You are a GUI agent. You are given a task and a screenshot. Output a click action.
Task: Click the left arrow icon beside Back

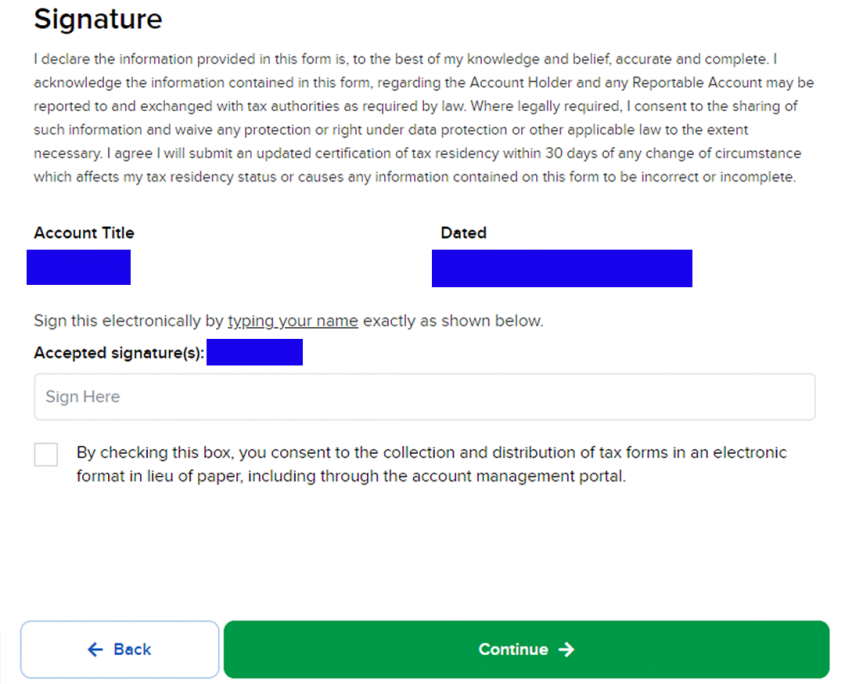click(96, 650)
